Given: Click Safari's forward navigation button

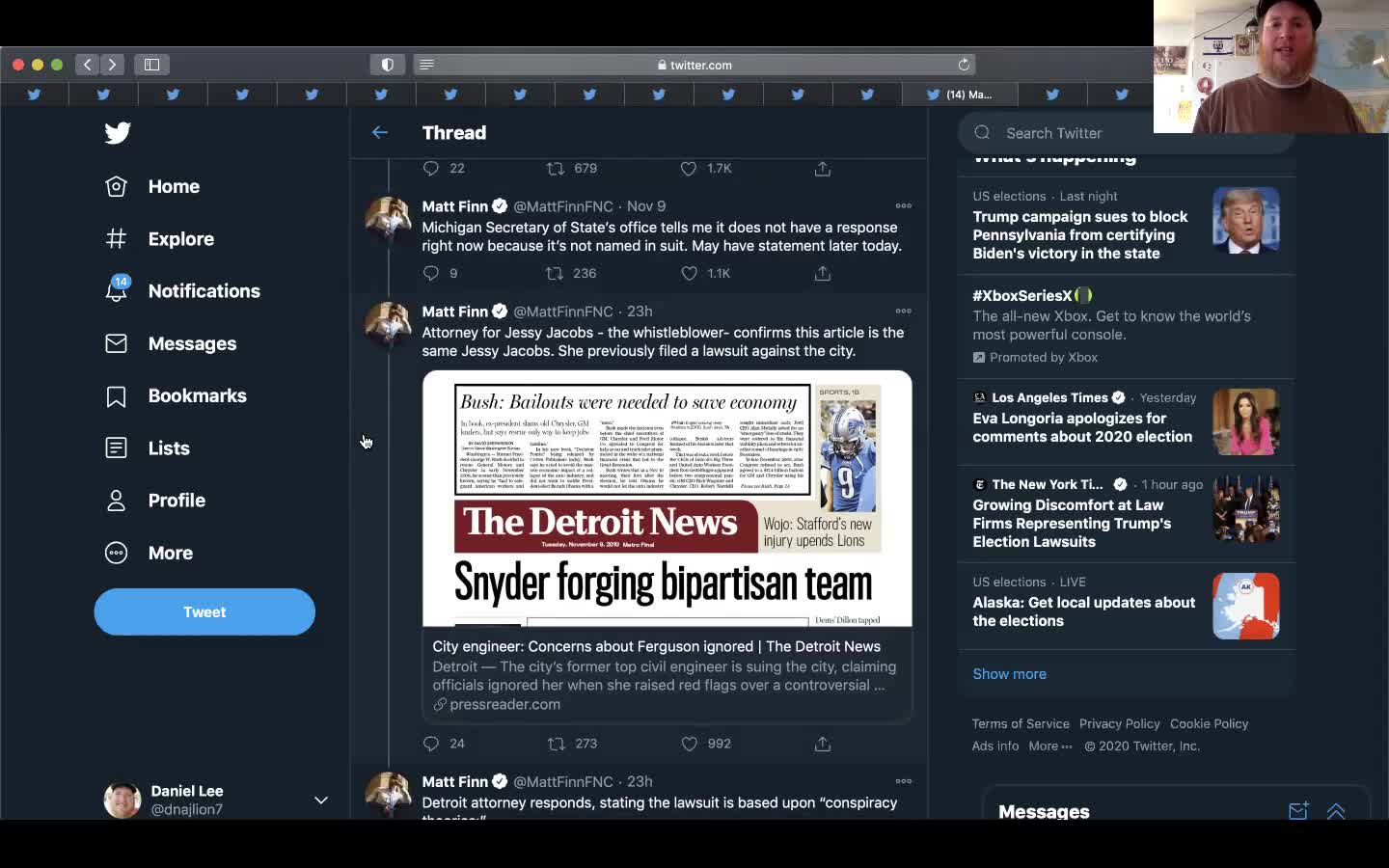Looking at the screenshot, I should pos(113,65).
